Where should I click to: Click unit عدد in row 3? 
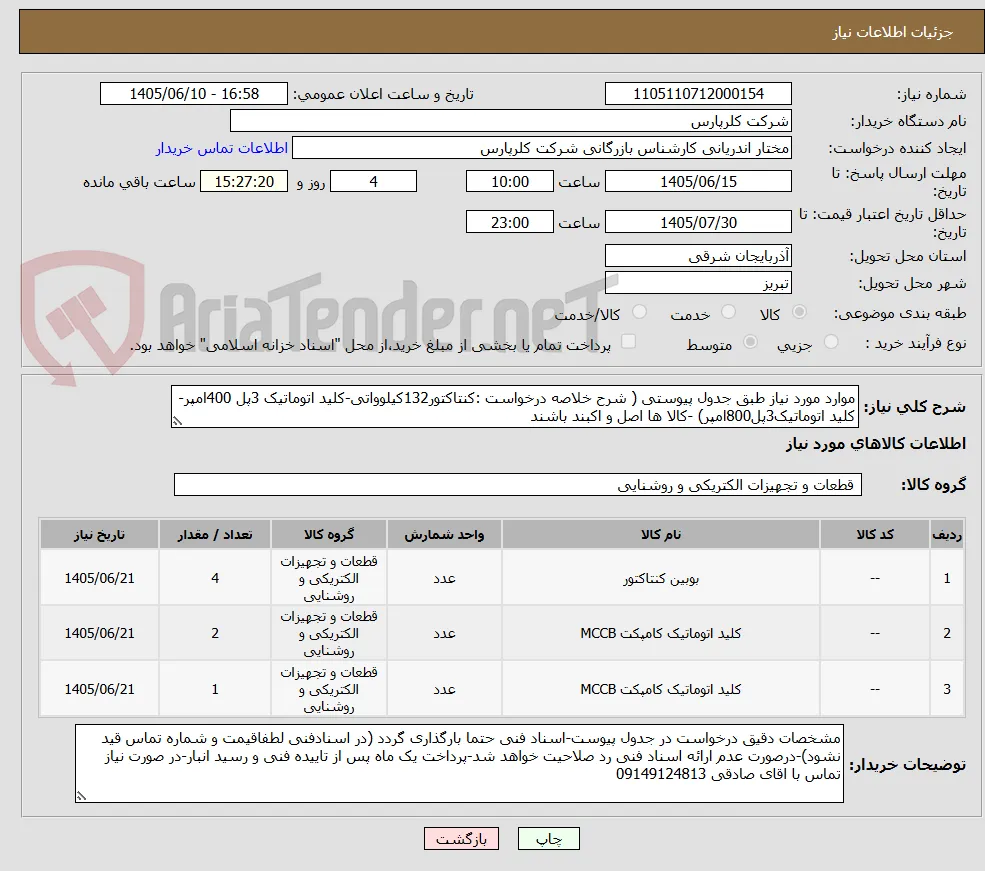(444, 689)
